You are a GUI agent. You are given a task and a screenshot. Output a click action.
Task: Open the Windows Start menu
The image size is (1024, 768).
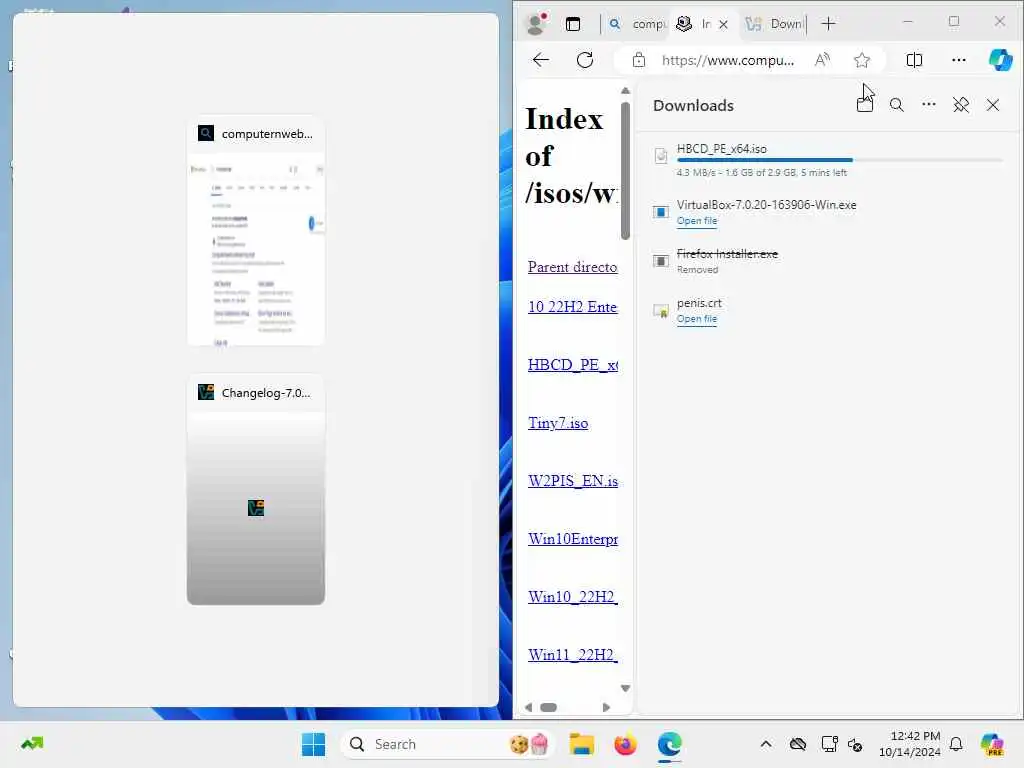[x=313, y=744]
